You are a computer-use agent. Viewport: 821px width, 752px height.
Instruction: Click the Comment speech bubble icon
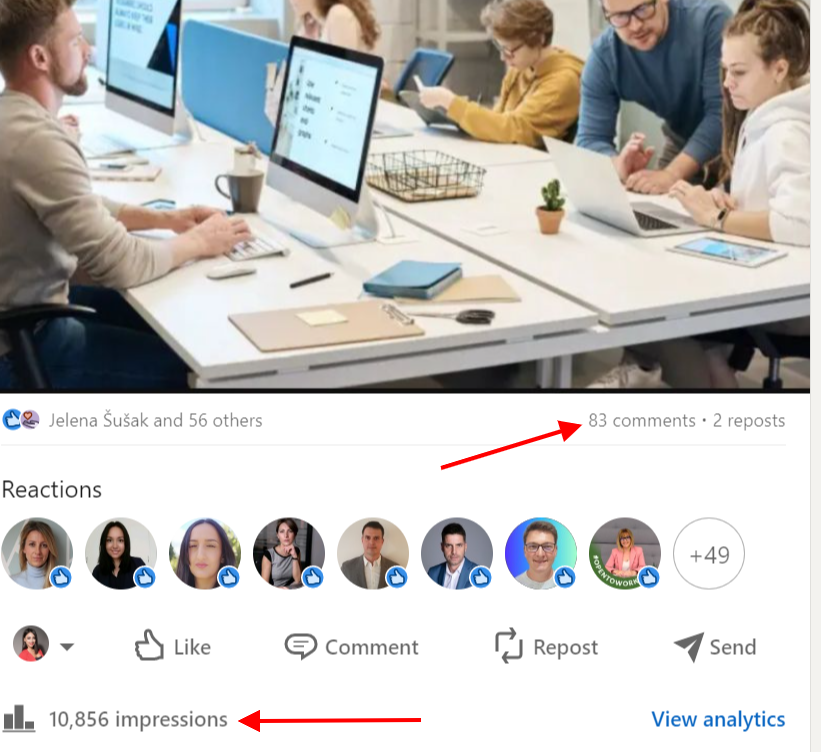[x=301, y=646]
